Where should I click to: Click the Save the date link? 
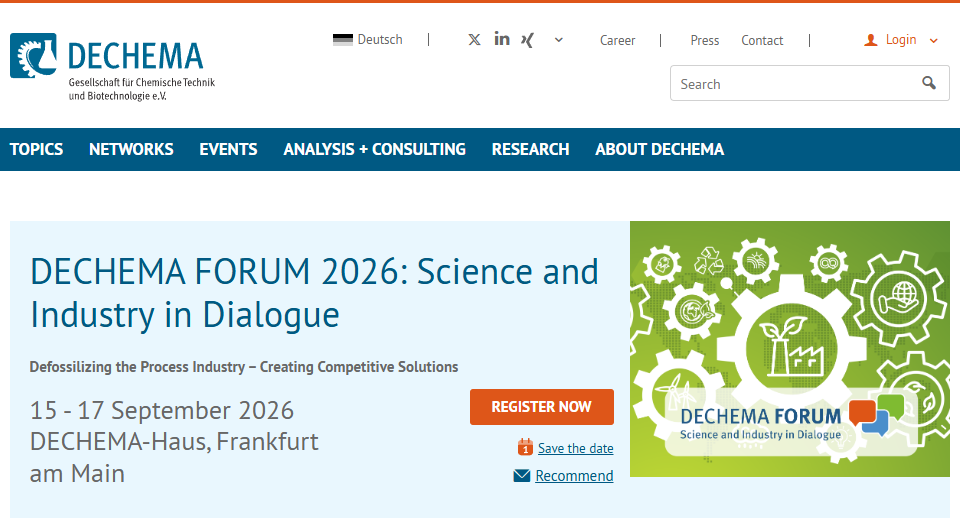[x=576, y=449]
